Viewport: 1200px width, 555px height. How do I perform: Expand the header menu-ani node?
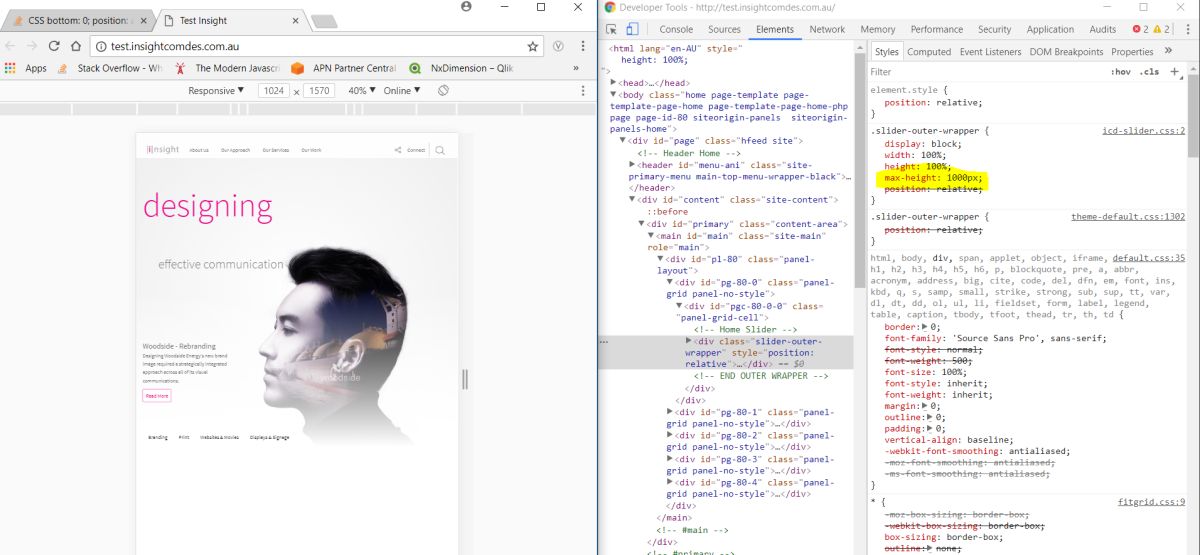[x=632, y=165]
